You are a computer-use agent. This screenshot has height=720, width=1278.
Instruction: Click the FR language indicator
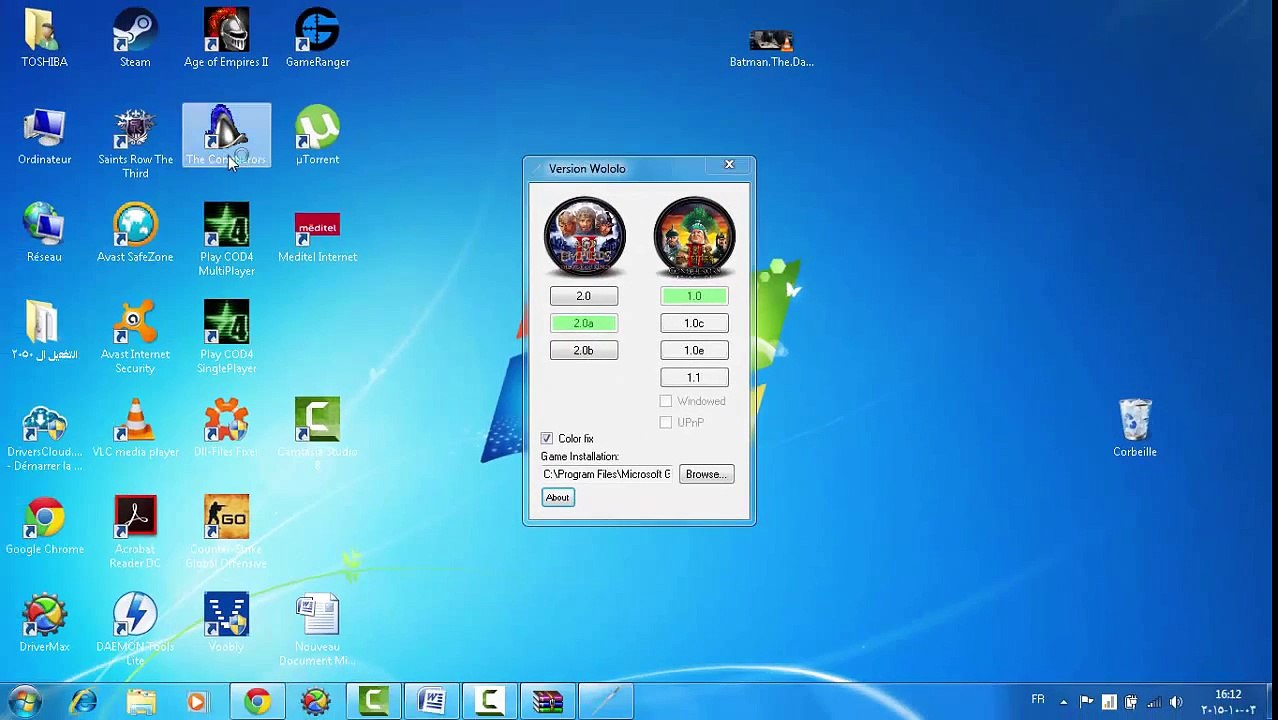coord(1038,700)
